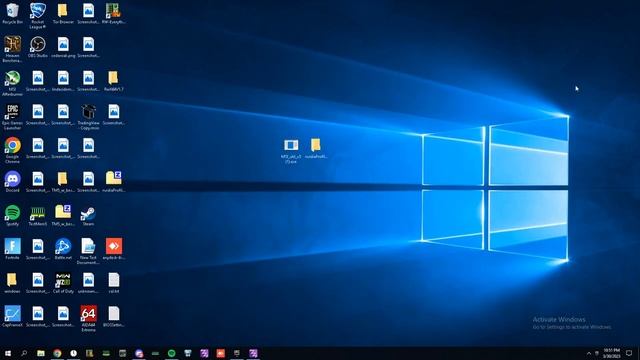
Task: Select the New Text Document file
Action: [x=88, y=252]
